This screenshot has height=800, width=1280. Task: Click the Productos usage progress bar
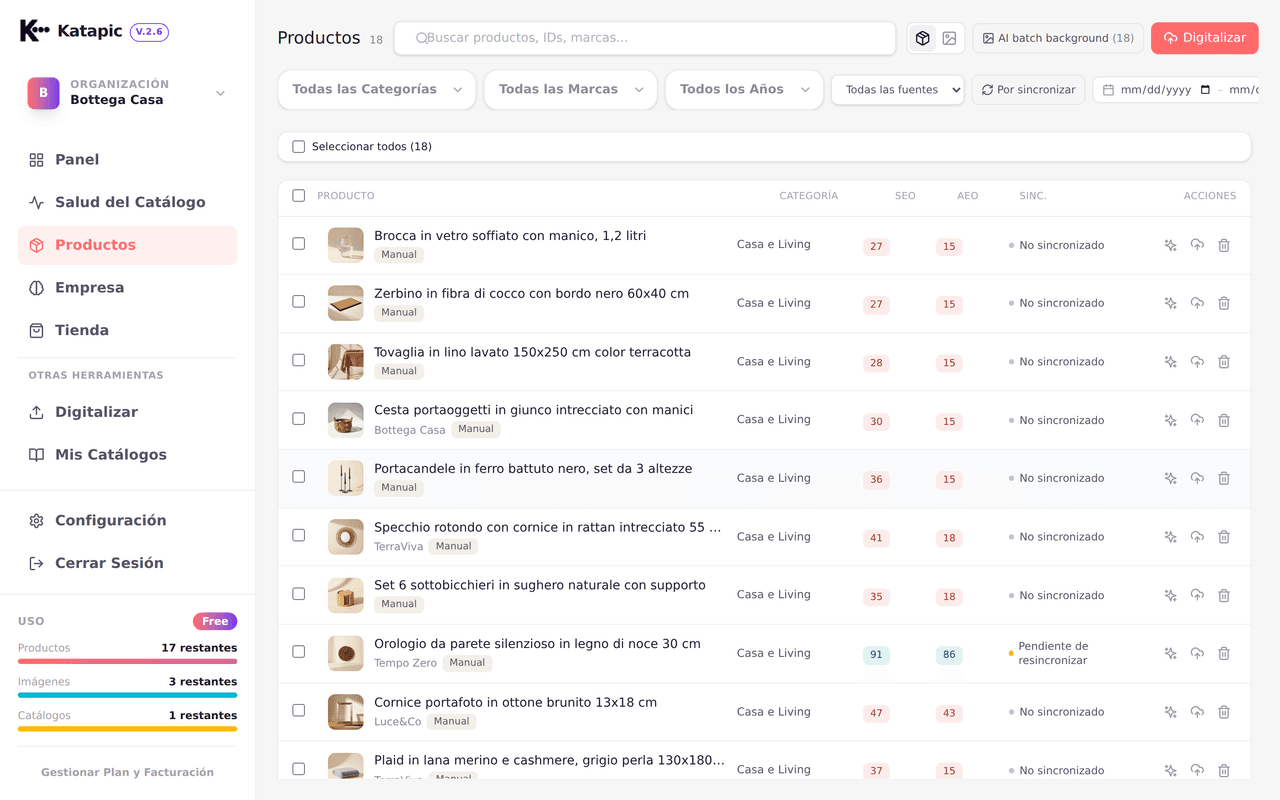127,661
